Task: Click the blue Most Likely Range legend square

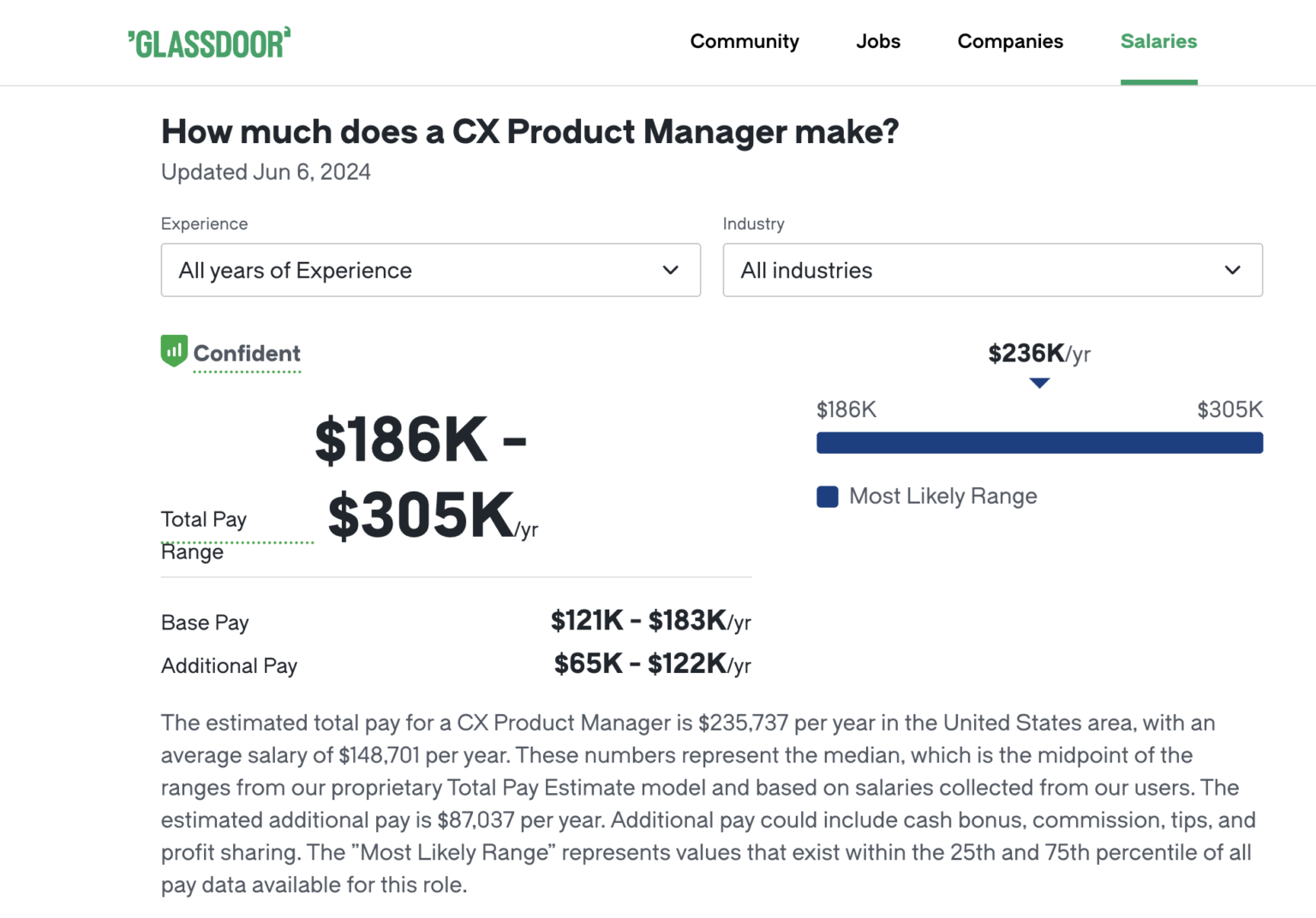Action: [x=827, y=497]
